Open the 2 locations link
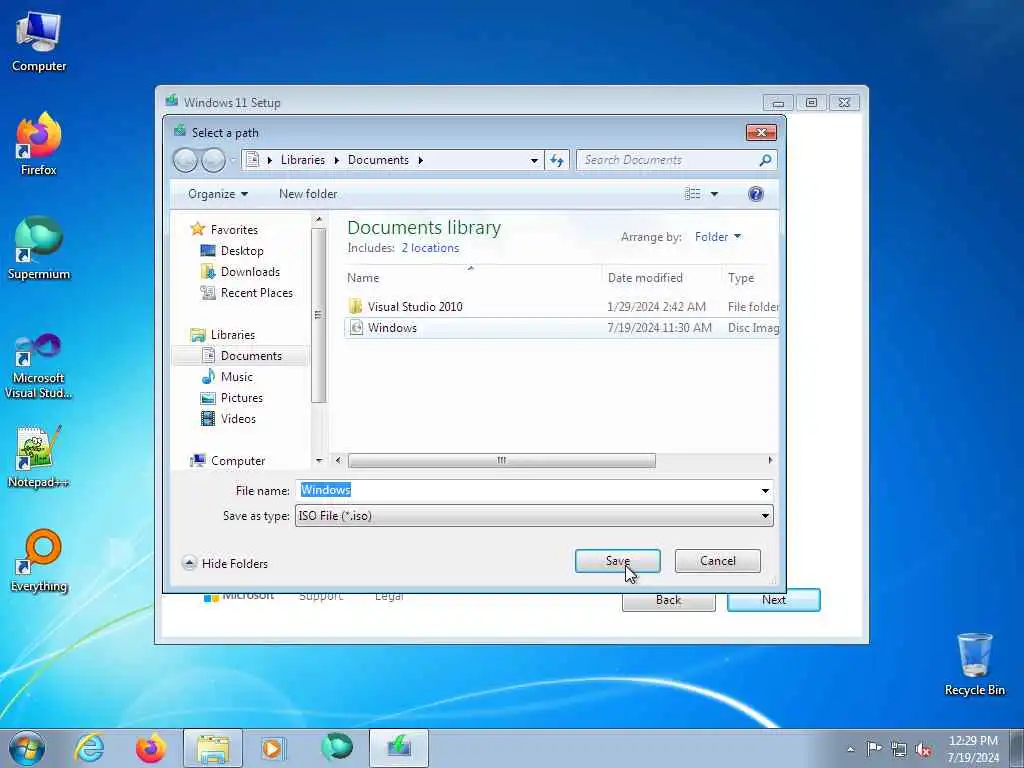 430,248
